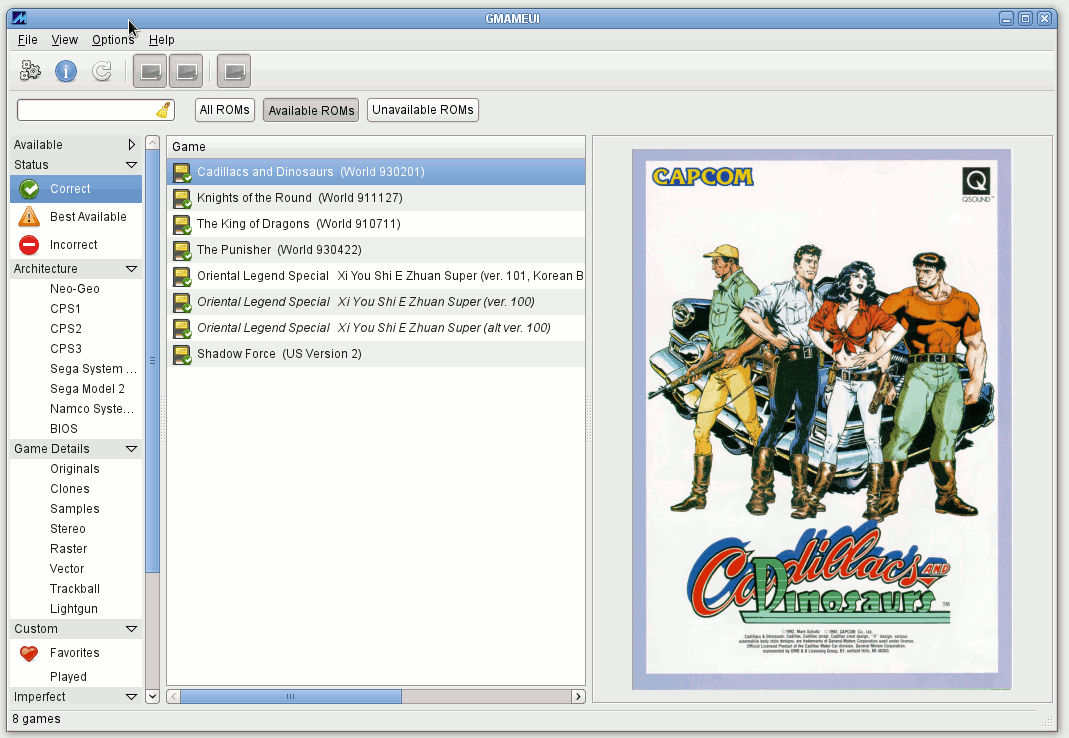The image size is (1069, 738).
Task: Select the Clones filter
Action: 76,489
